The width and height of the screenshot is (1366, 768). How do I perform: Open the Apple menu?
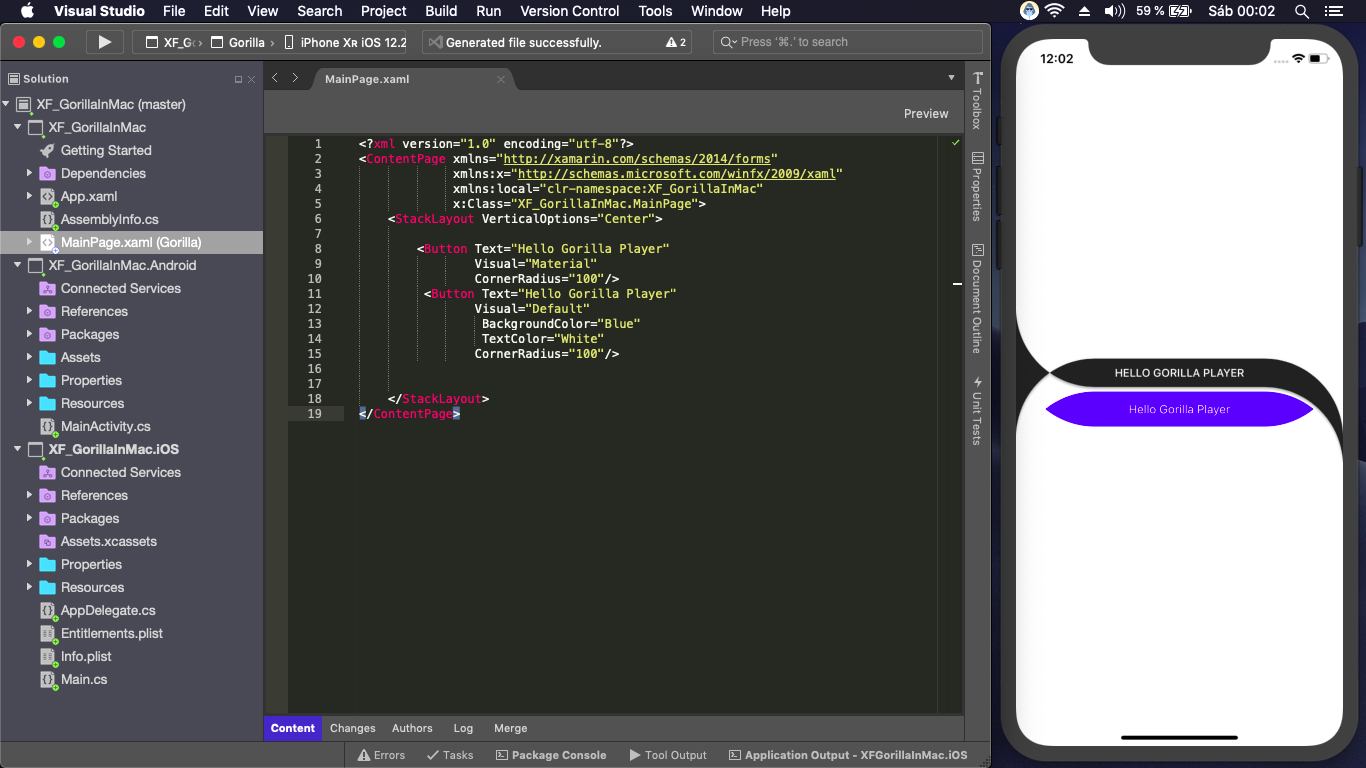pos(27,11)
